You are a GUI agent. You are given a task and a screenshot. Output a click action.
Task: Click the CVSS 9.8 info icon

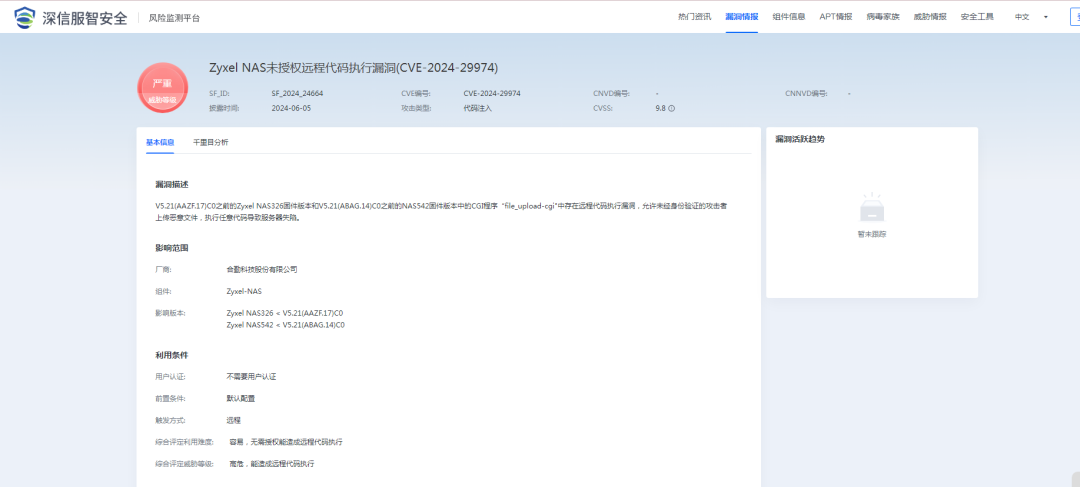672,108
